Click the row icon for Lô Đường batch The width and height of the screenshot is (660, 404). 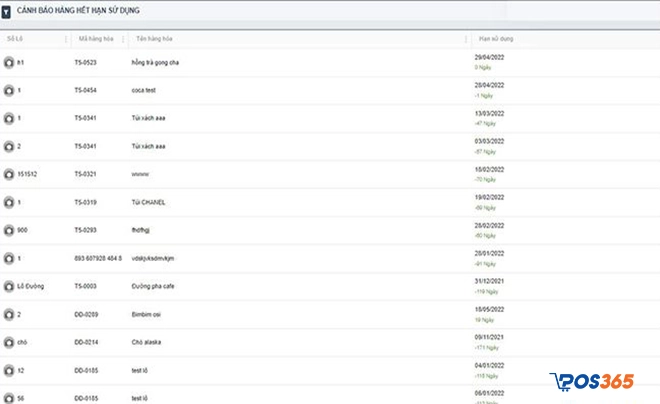tap(9, 286)
